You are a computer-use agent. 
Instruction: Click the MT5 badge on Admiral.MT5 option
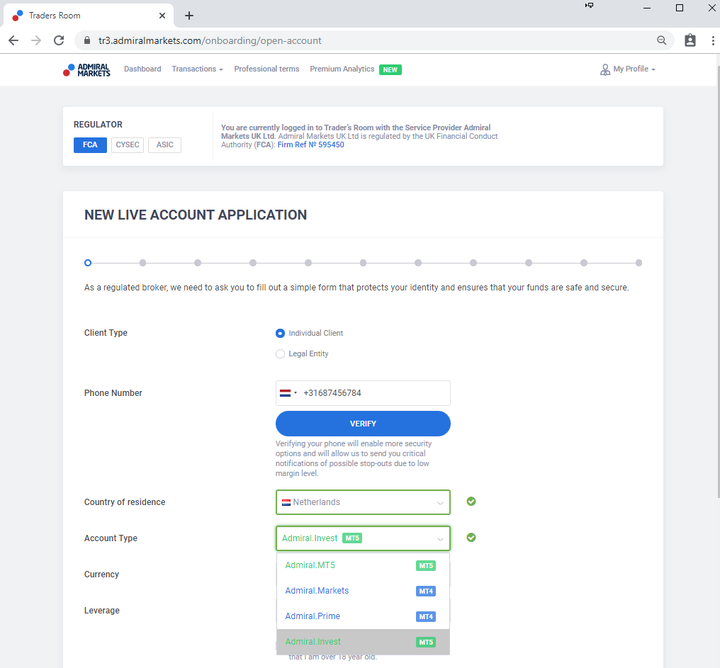pos(426,566)
